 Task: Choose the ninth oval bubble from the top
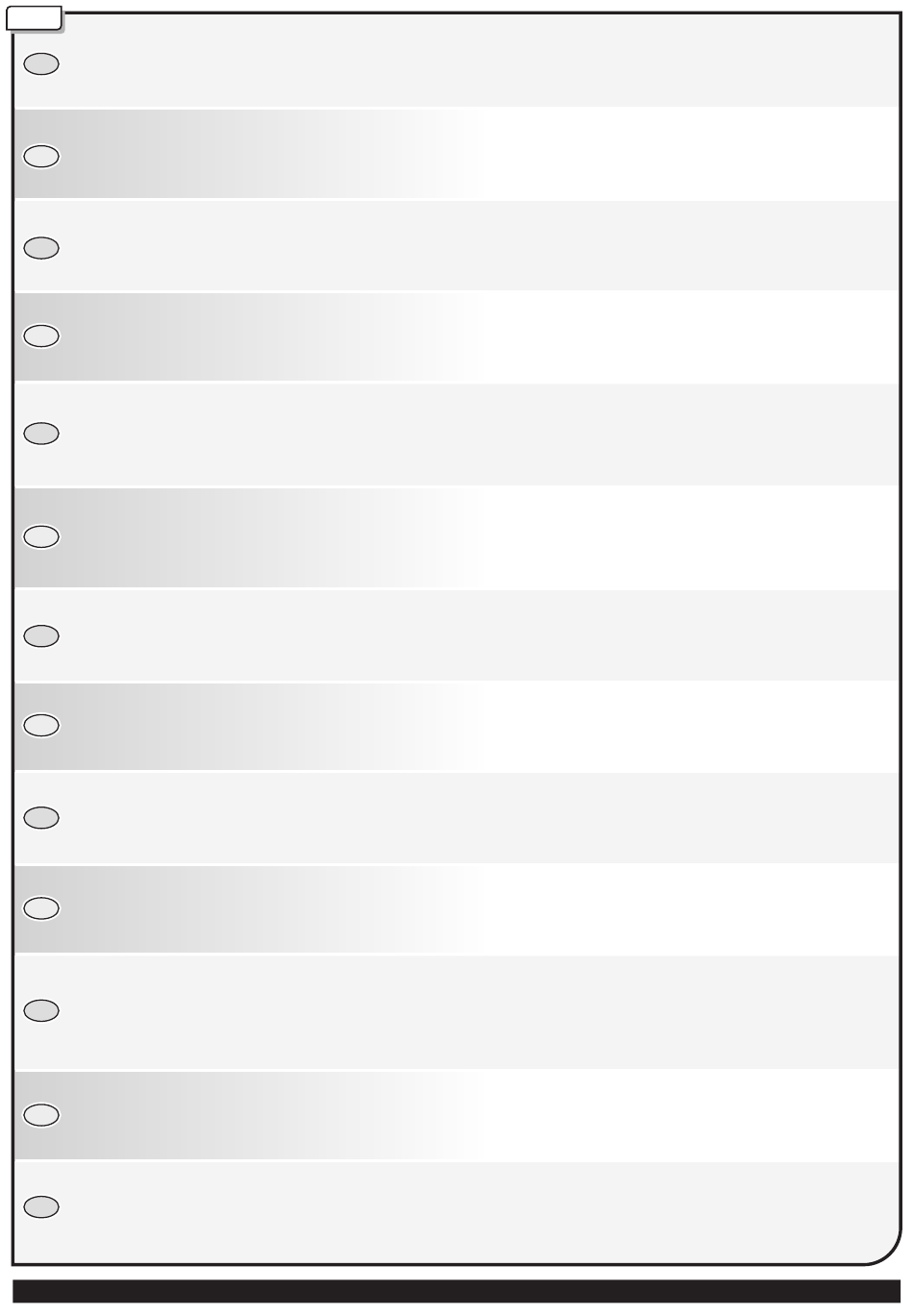[41, 817]
